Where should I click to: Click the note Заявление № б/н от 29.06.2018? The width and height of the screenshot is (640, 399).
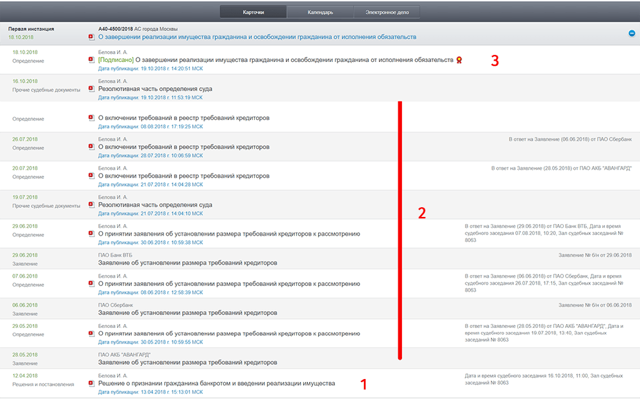tap(595, 255)
